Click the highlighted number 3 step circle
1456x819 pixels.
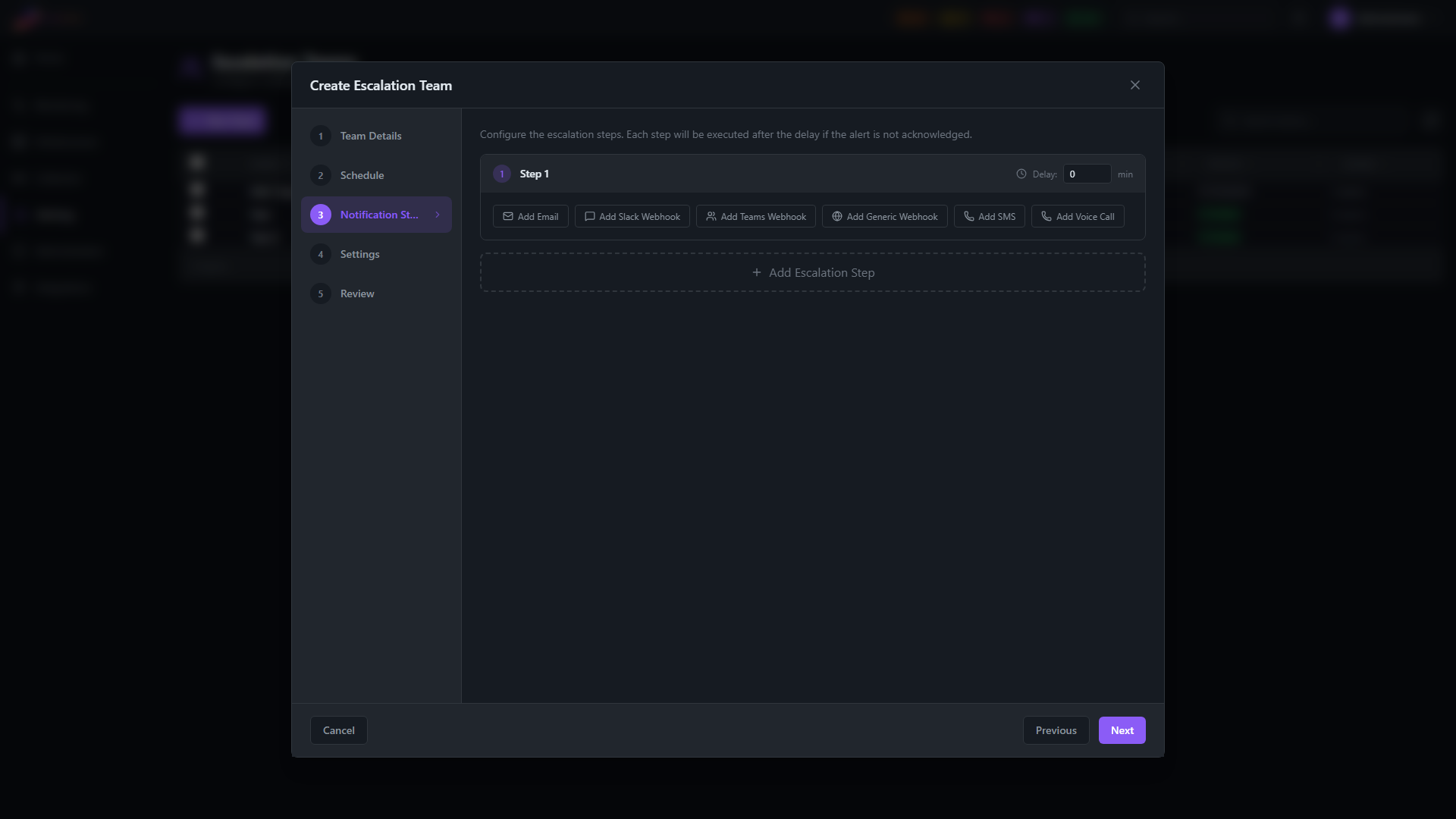(x=320, y=215)
